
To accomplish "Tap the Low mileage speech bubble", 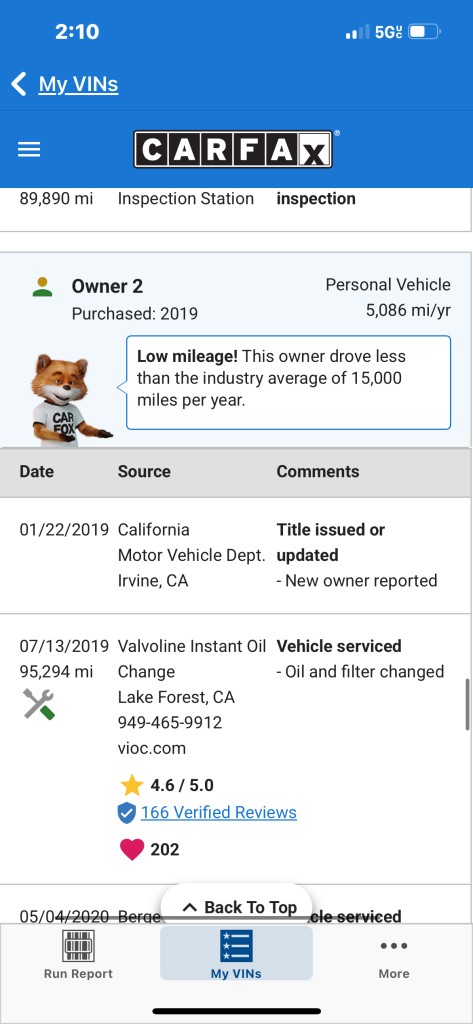I will tap(288, 382).
